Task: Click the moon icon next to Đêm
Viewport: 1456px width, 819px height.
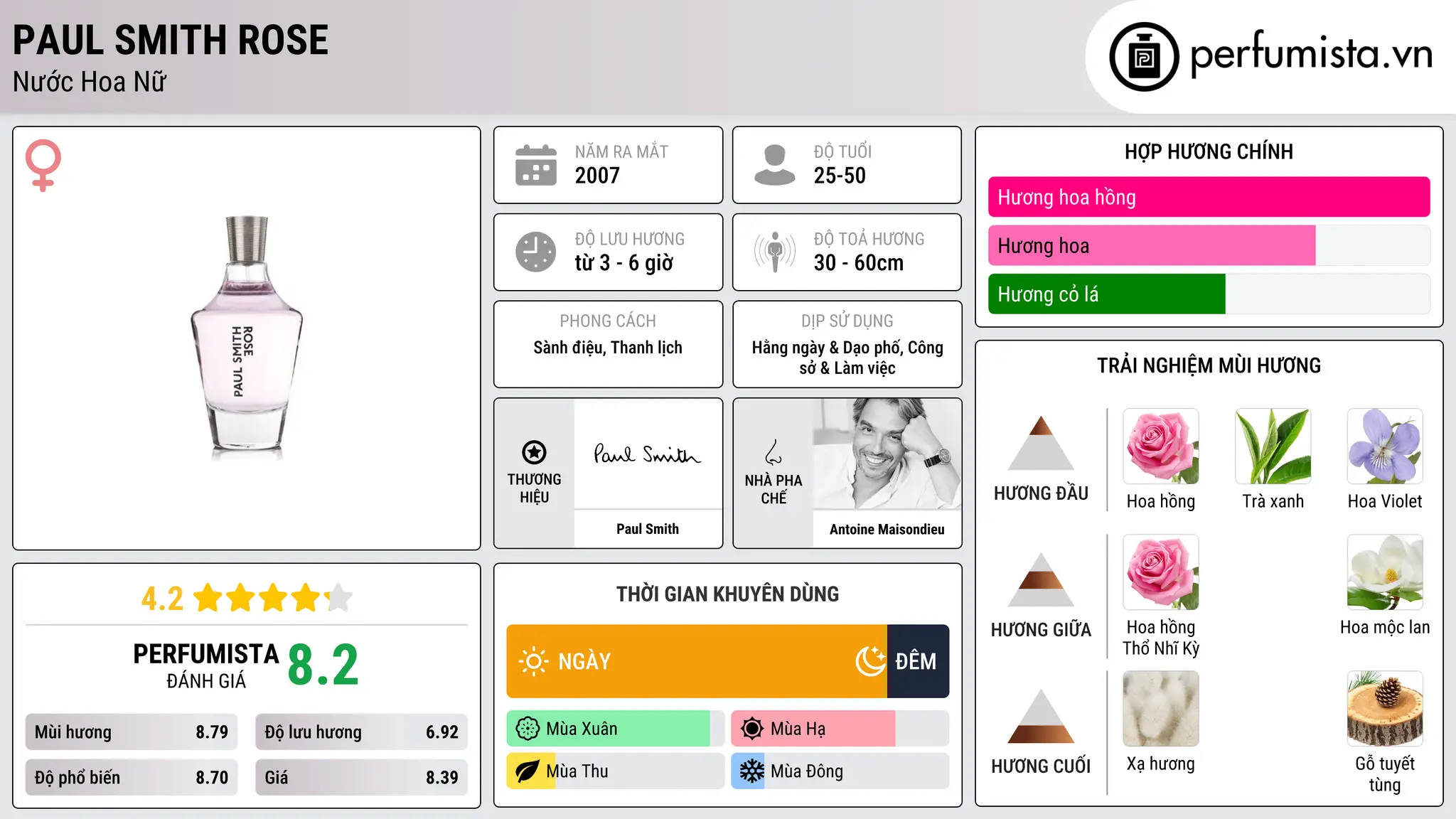Action: tap(871, 661)
